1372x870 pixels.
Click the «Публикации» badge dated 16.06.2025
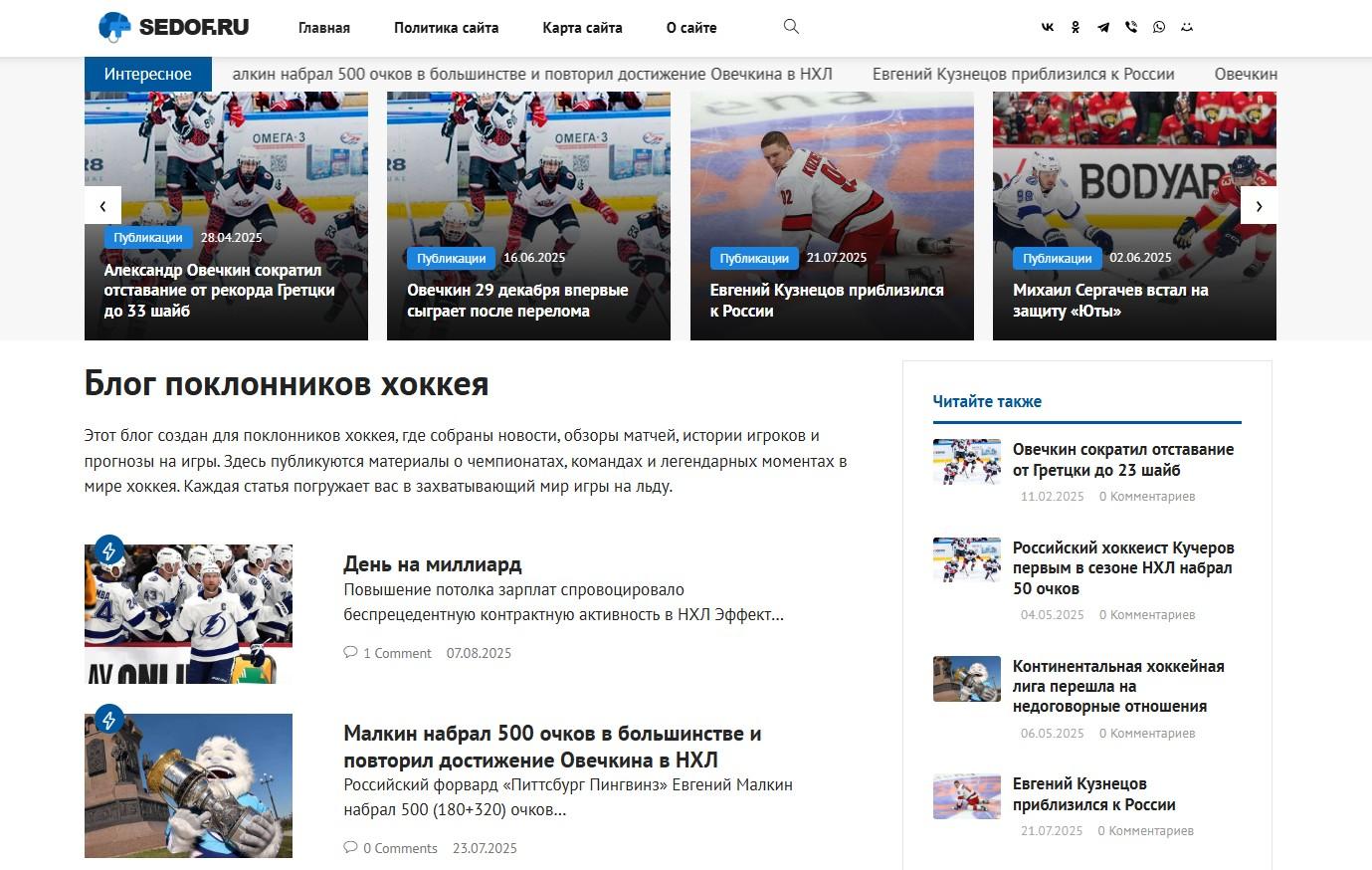coord(452,258)
